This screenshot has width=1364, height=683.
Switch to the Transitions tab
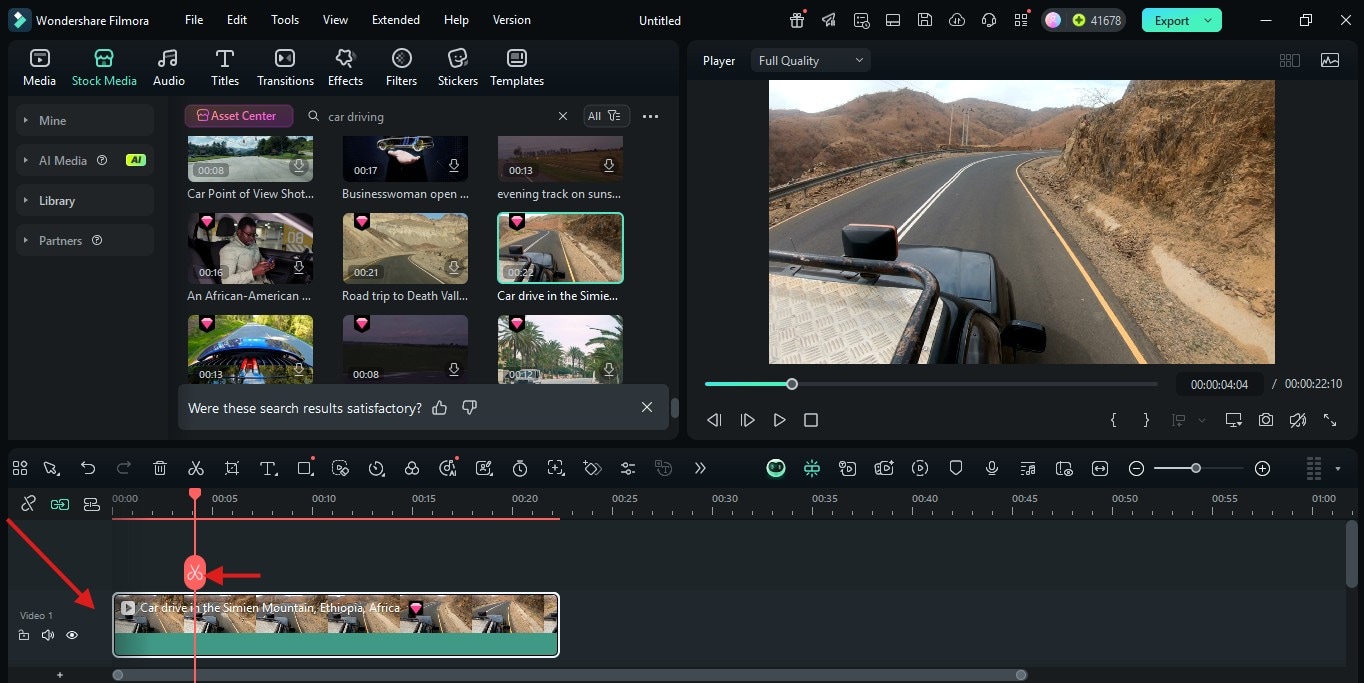point(285,67)
